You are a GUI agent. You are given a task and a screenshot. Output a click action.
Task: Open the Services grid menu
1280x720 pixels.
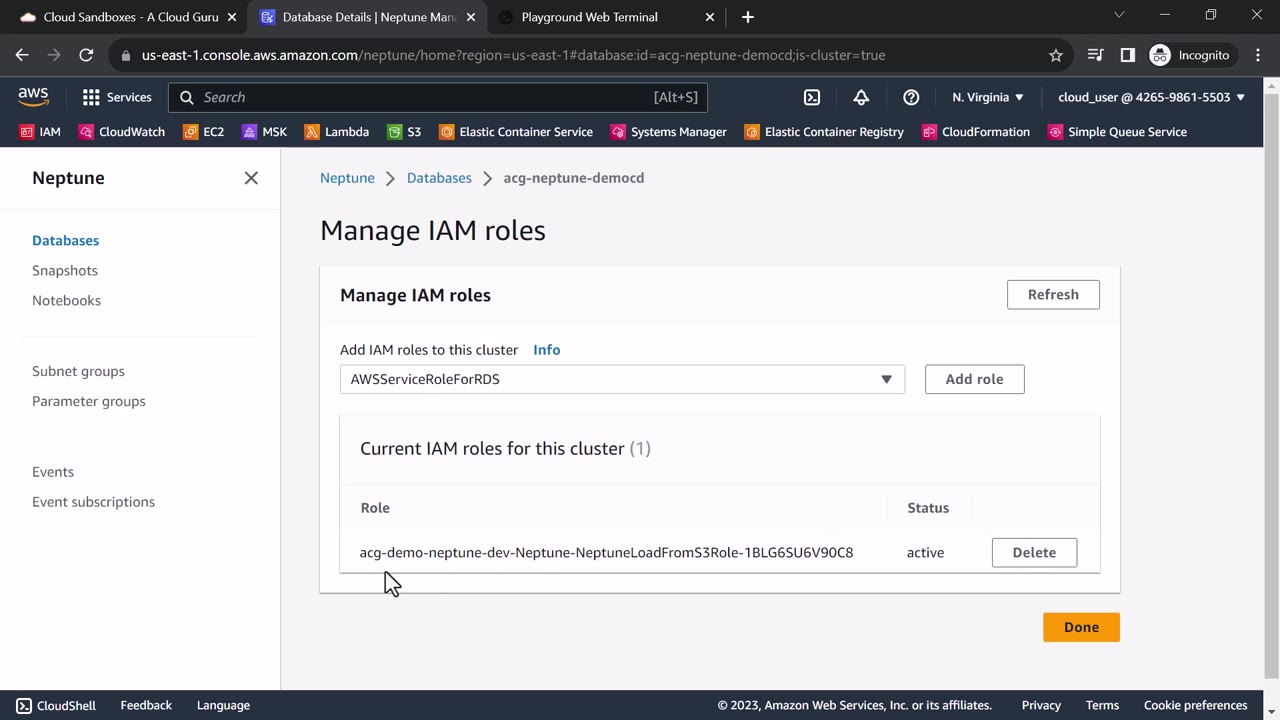[x=116, y=97]
